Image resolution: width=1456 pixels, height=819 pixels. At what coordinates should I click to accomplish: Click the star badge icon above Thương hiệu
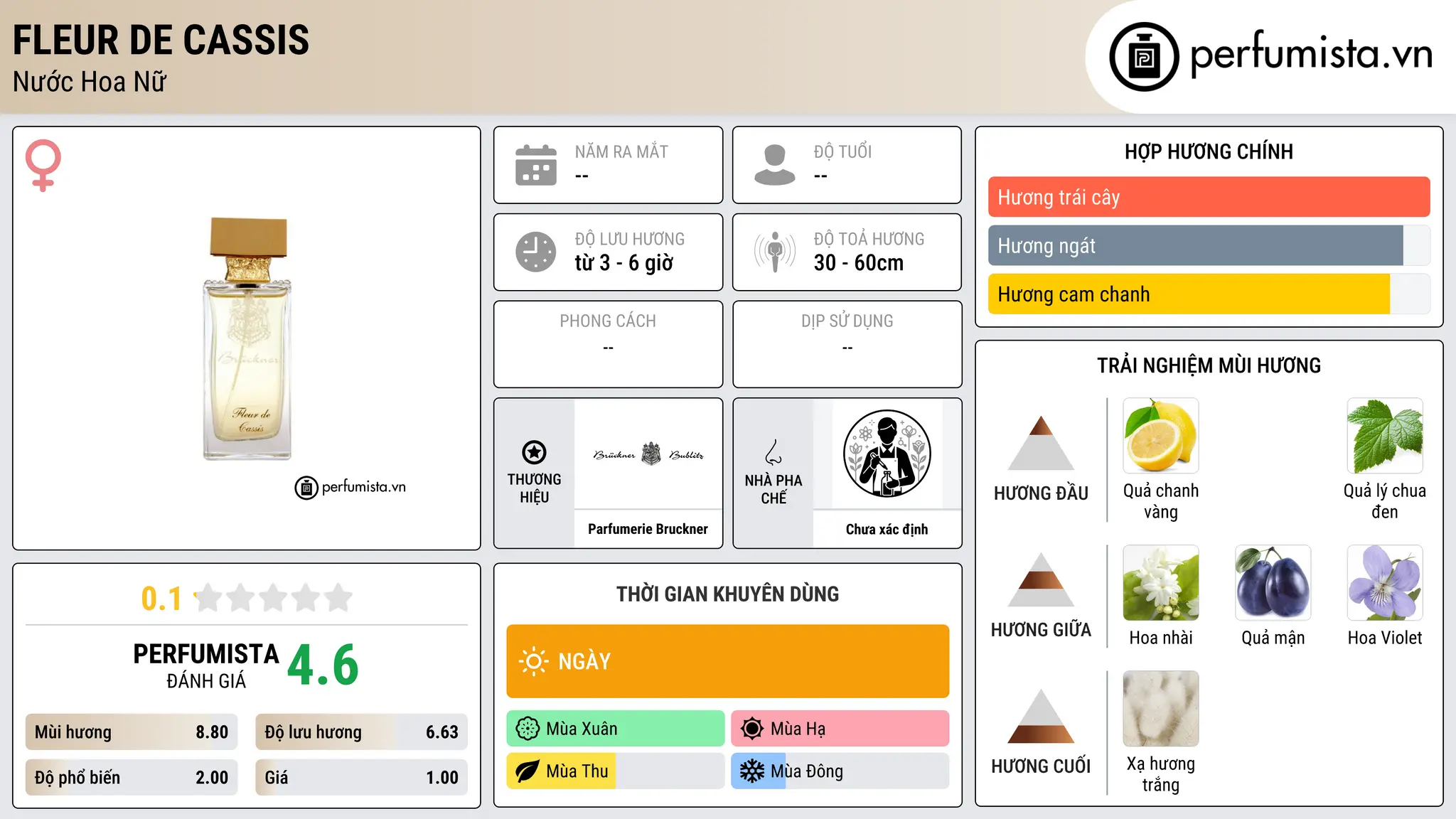pos(534,452)
